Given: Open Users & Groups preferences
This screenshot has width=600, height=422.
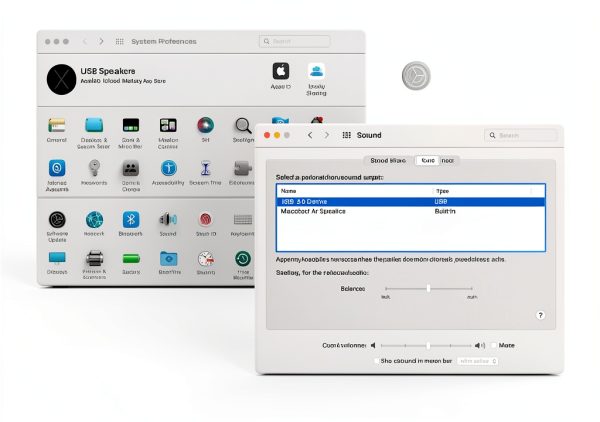Looking at the screenshot, I should 130,168.
